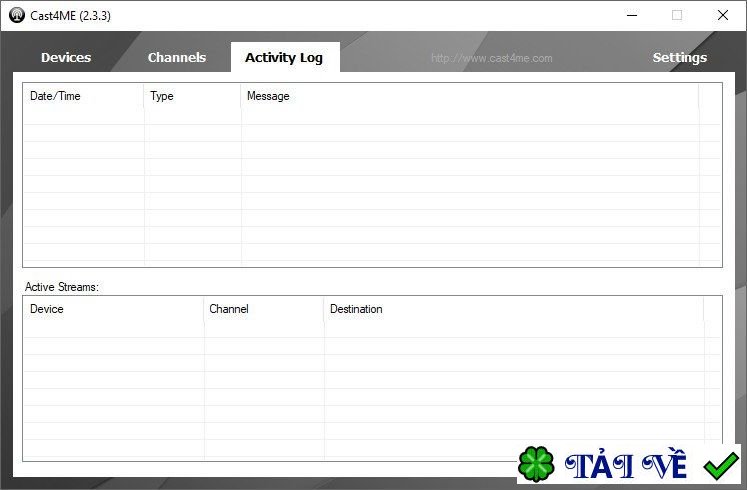
Task: Sort log by Message column header
Action: [x=470, y=96]
